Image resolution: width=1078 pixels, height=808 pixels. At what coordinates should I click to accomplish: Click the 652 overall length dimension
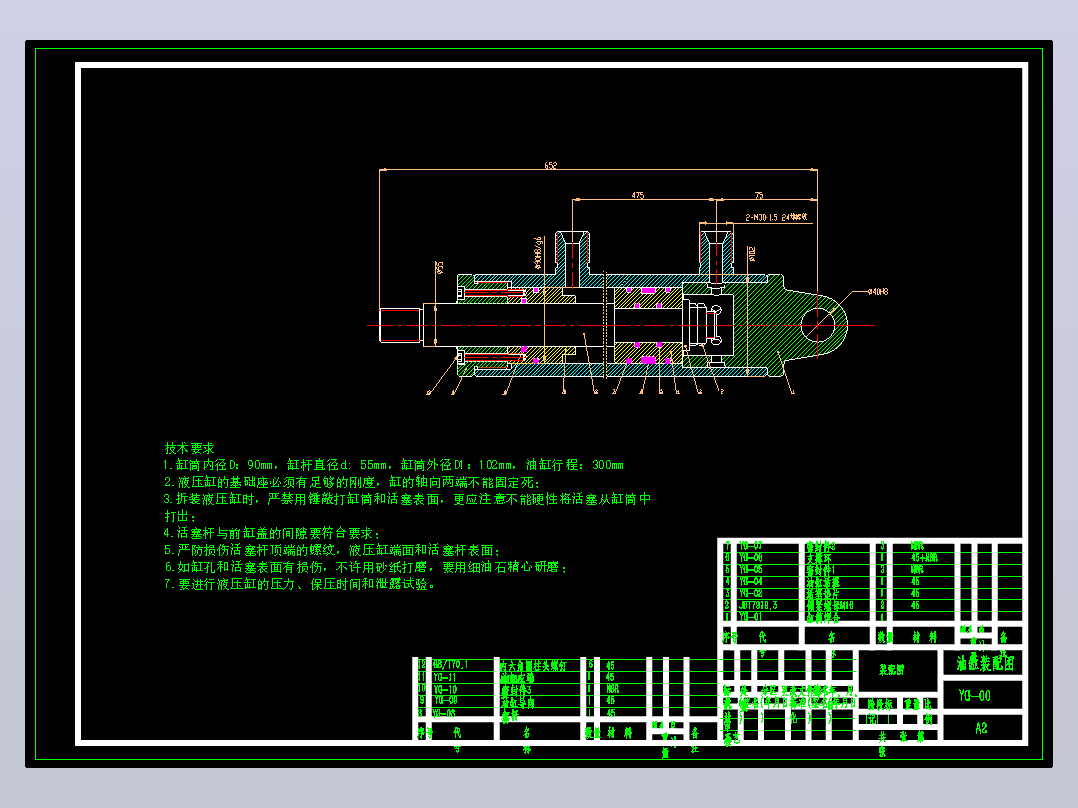tap(551, 165)
